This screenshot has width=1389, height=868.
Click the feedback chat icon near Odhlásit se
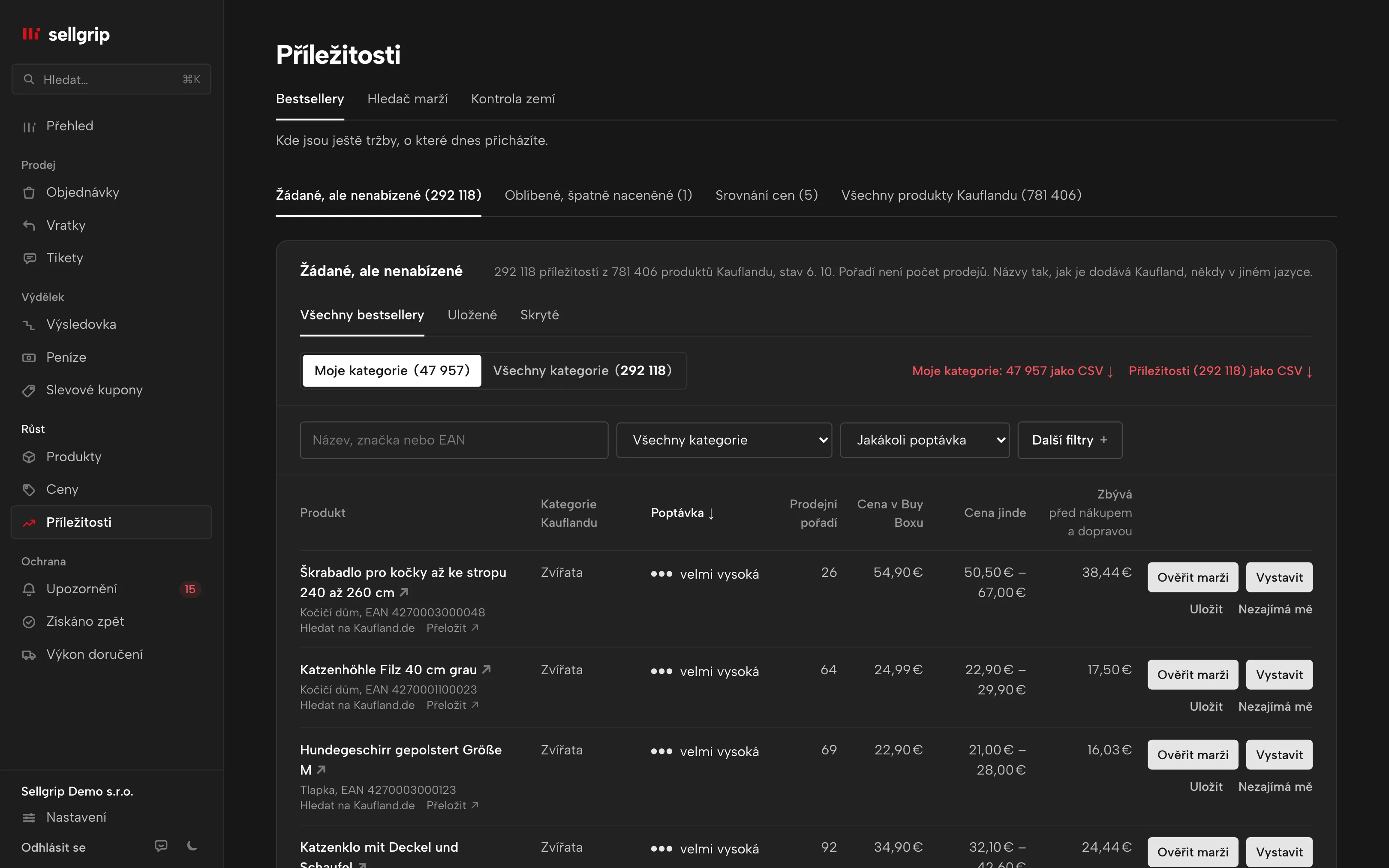[161, 846]
